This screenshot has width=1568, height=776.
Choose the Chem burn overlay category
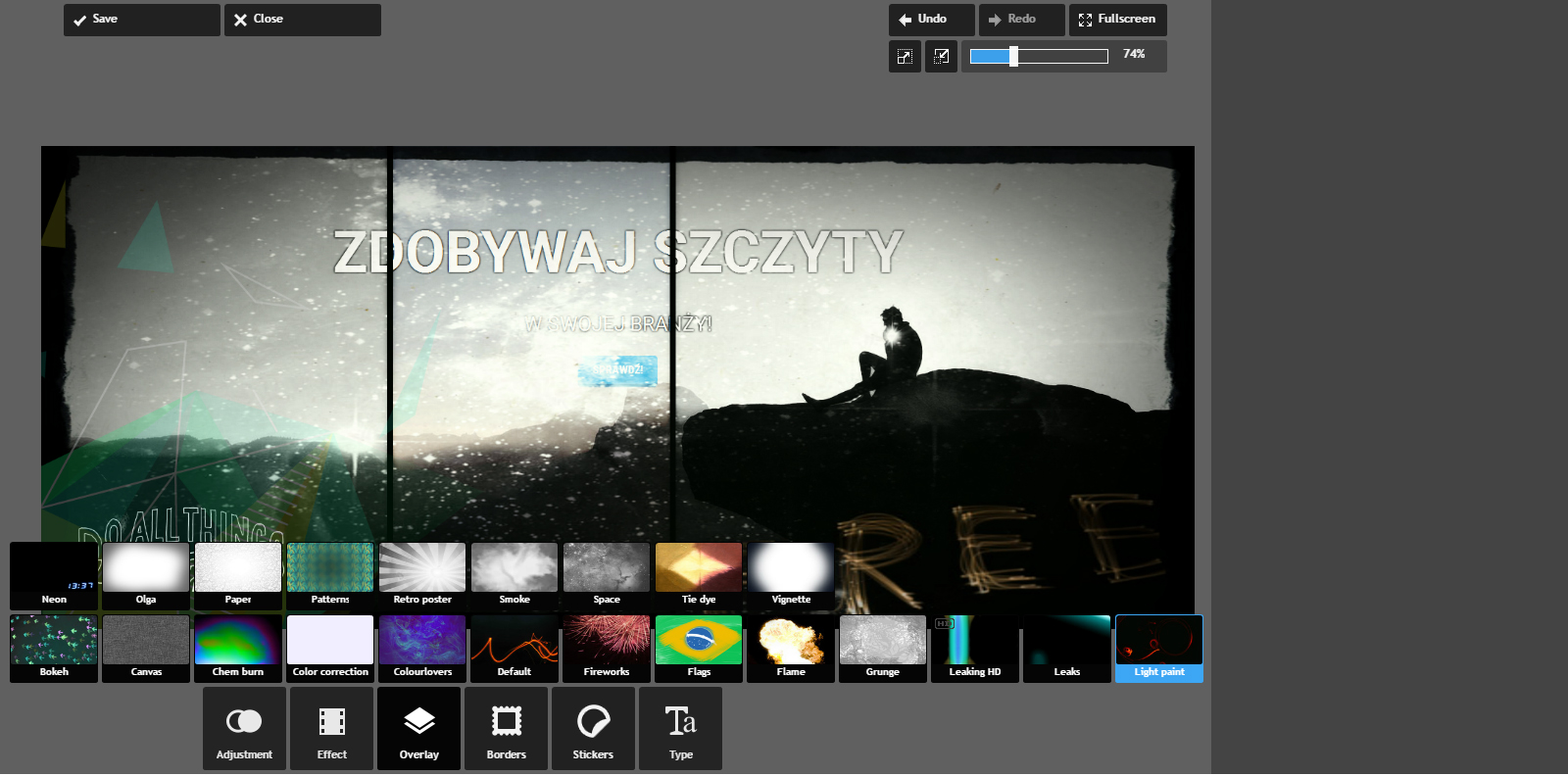coord(238,649)
